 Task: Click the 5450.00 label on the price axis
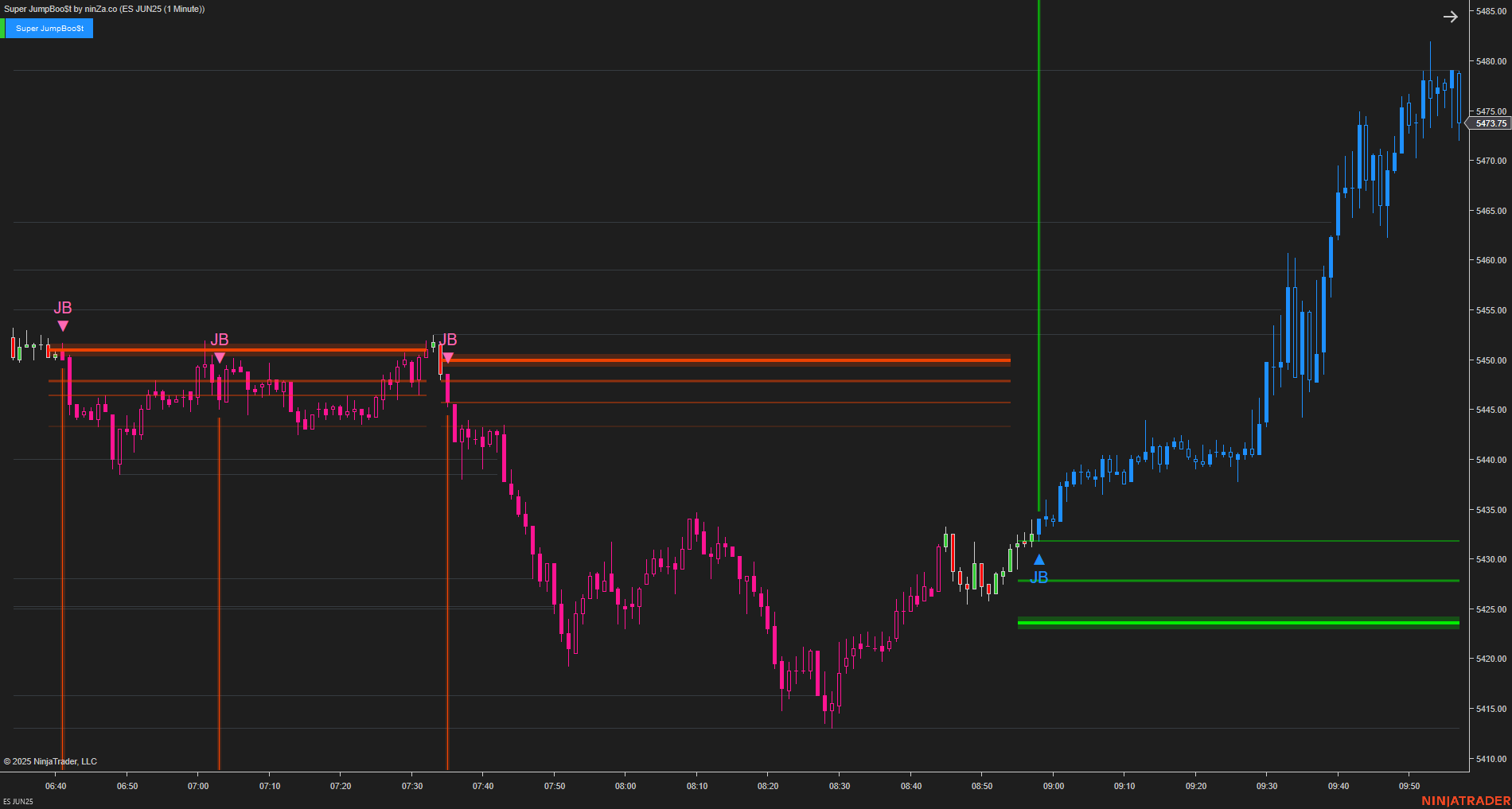coord(1490,358)
